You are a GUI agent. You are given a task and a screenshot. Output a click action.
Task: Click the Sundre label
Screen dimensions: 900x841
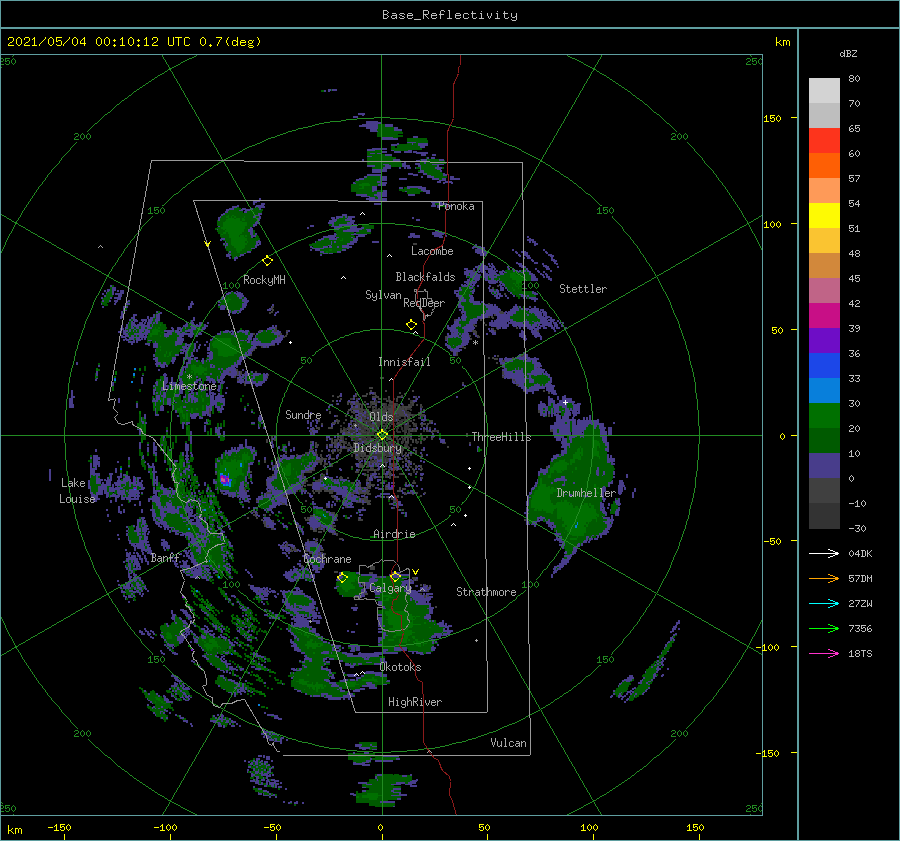pyautogui.click(x=303, y=414)
